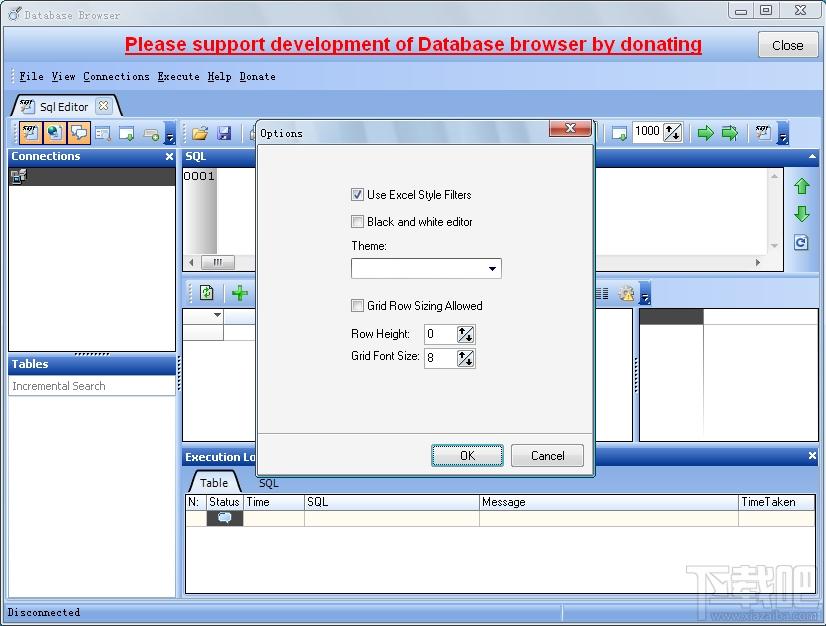Switch to Table tab in Execution Log
Screen dimensions: 826x626
click(x=214, y=482)
